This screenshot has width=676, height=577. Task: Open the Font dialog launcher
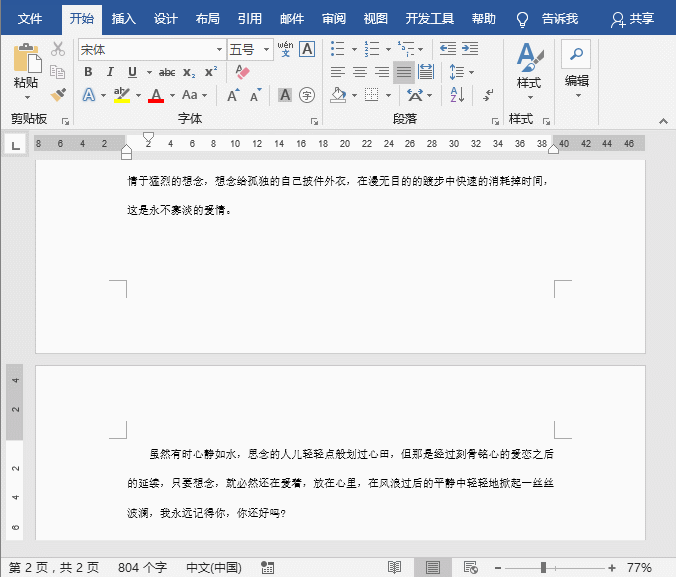click(314, 122)
